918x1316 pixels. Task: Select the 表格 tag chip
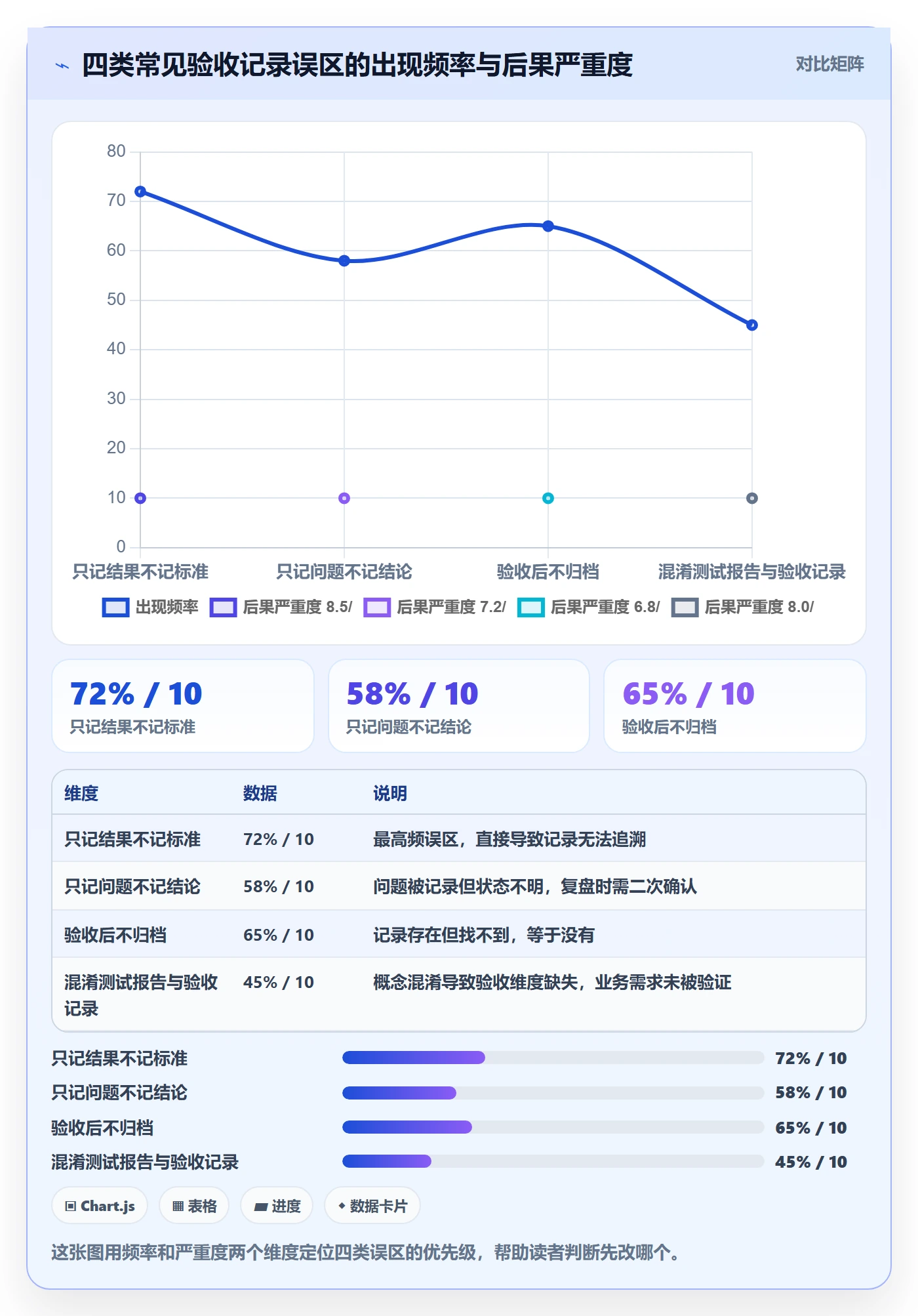click(194, 1206)
